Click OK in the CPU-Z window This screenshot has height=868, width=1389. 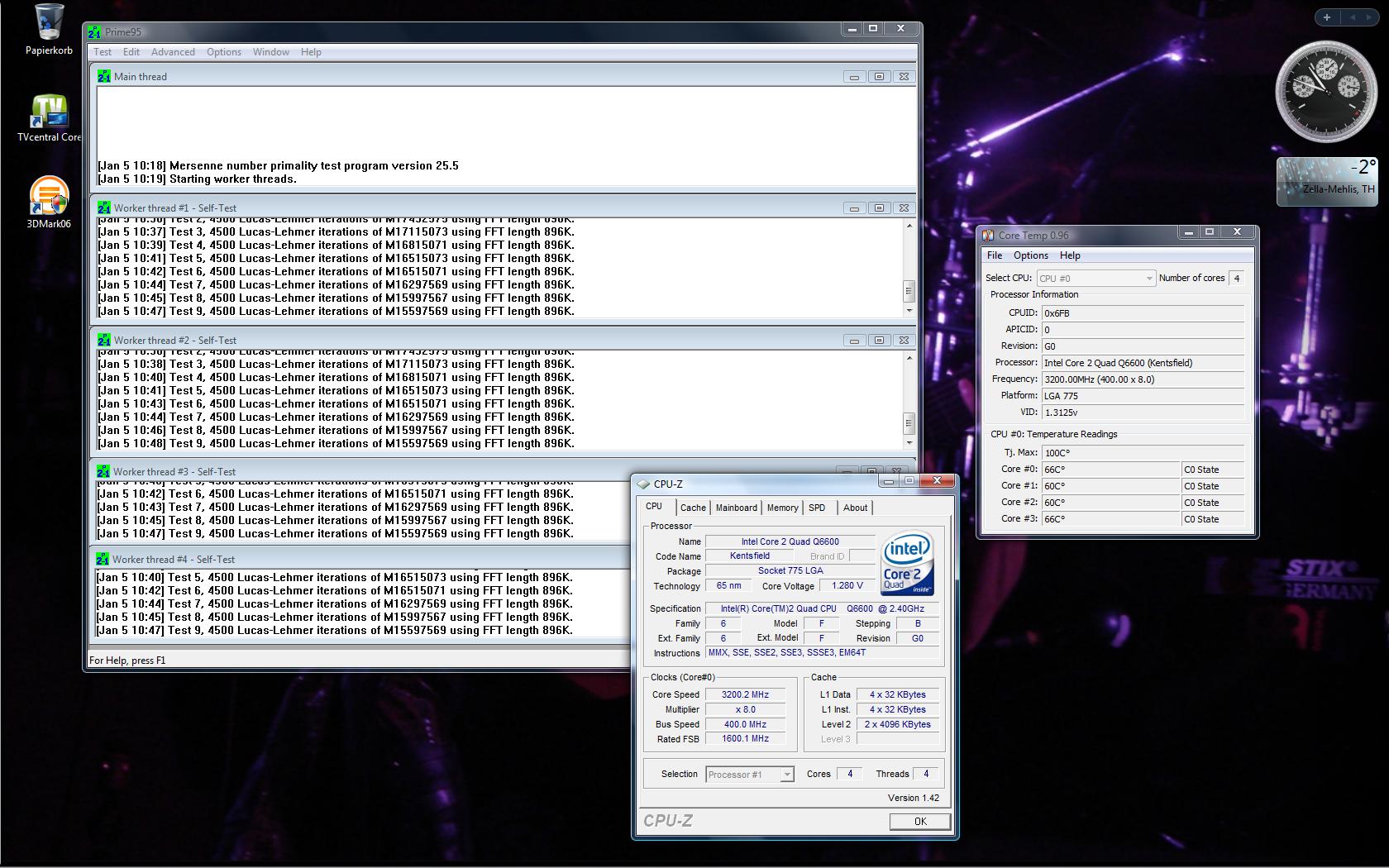(920, 821)
